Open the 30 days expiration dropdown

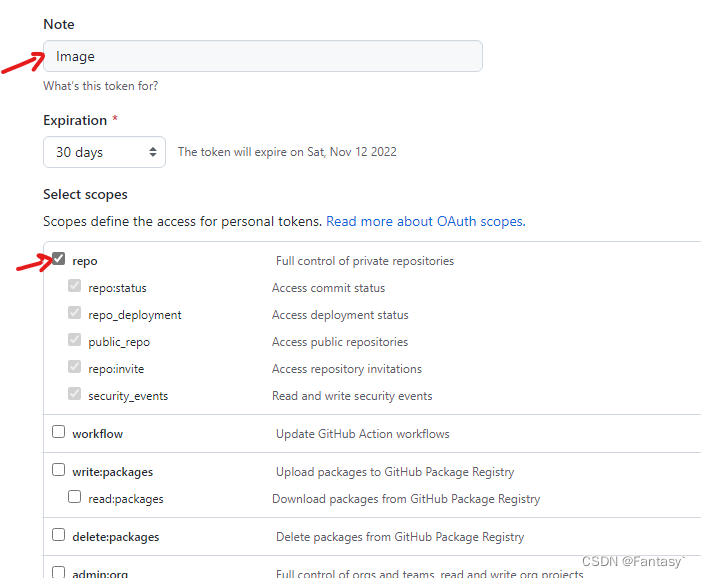point(104,152)
